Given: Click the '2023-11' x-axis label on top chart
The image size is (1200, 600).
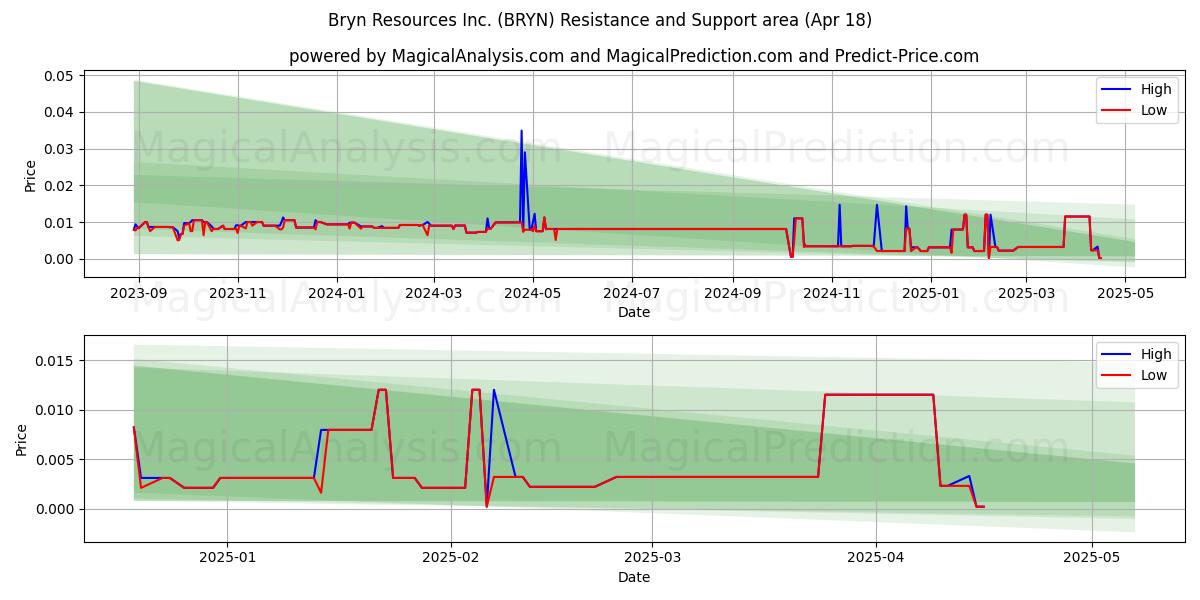Looking at the screenshot, I should pos(237,294).
